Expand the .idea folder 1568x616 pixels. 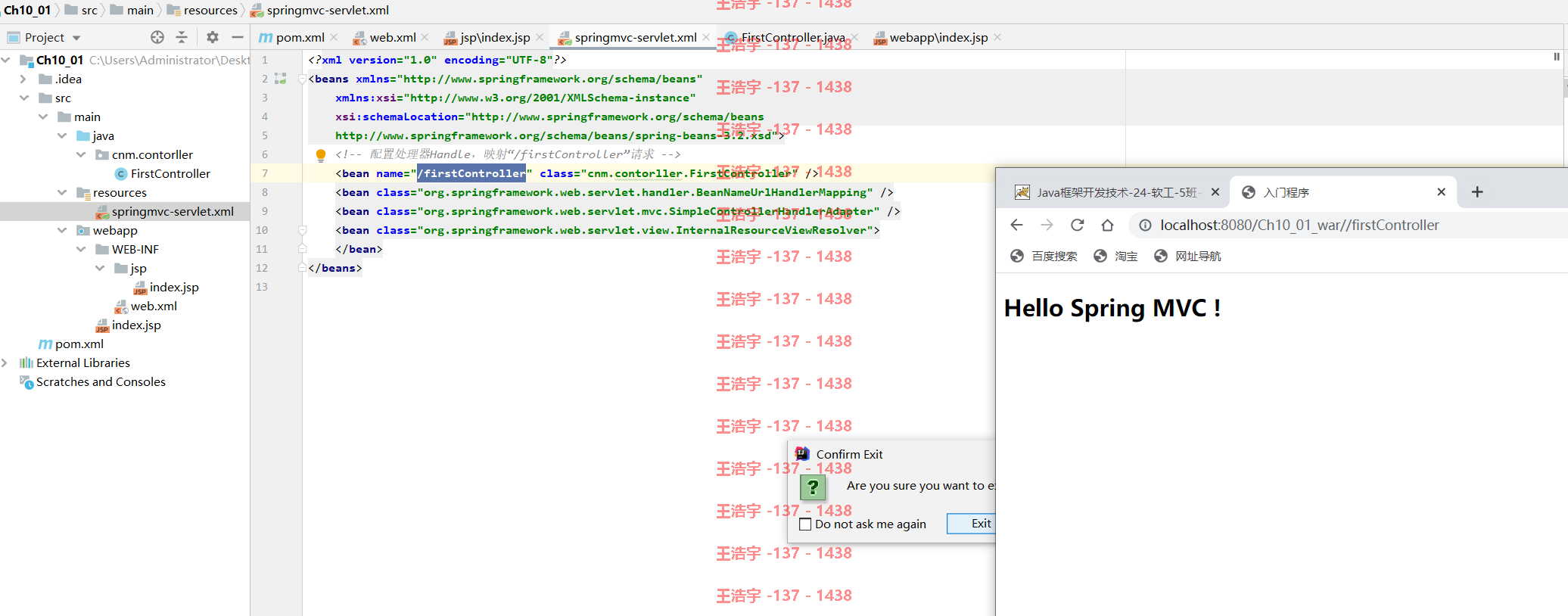(23, 79)
